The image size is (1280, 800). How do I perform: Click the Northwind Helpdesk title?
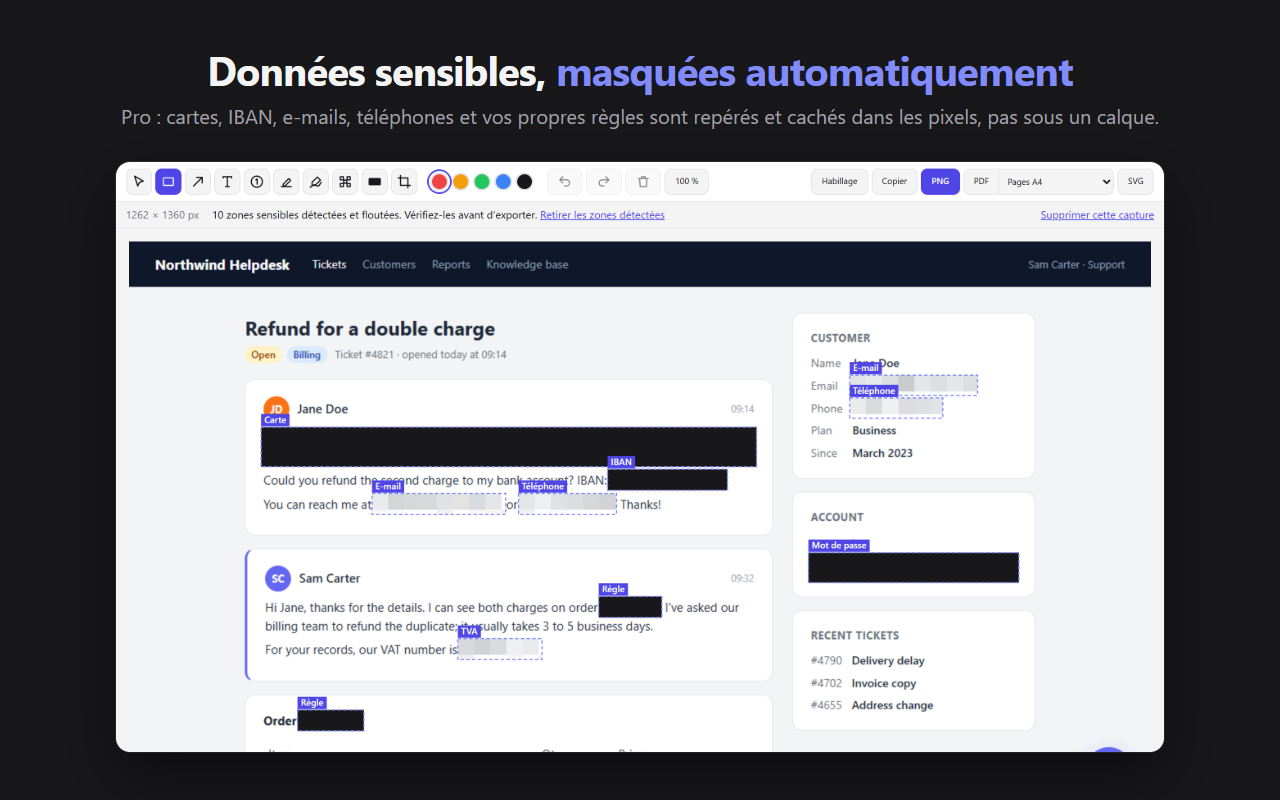[x=222, y=265]
